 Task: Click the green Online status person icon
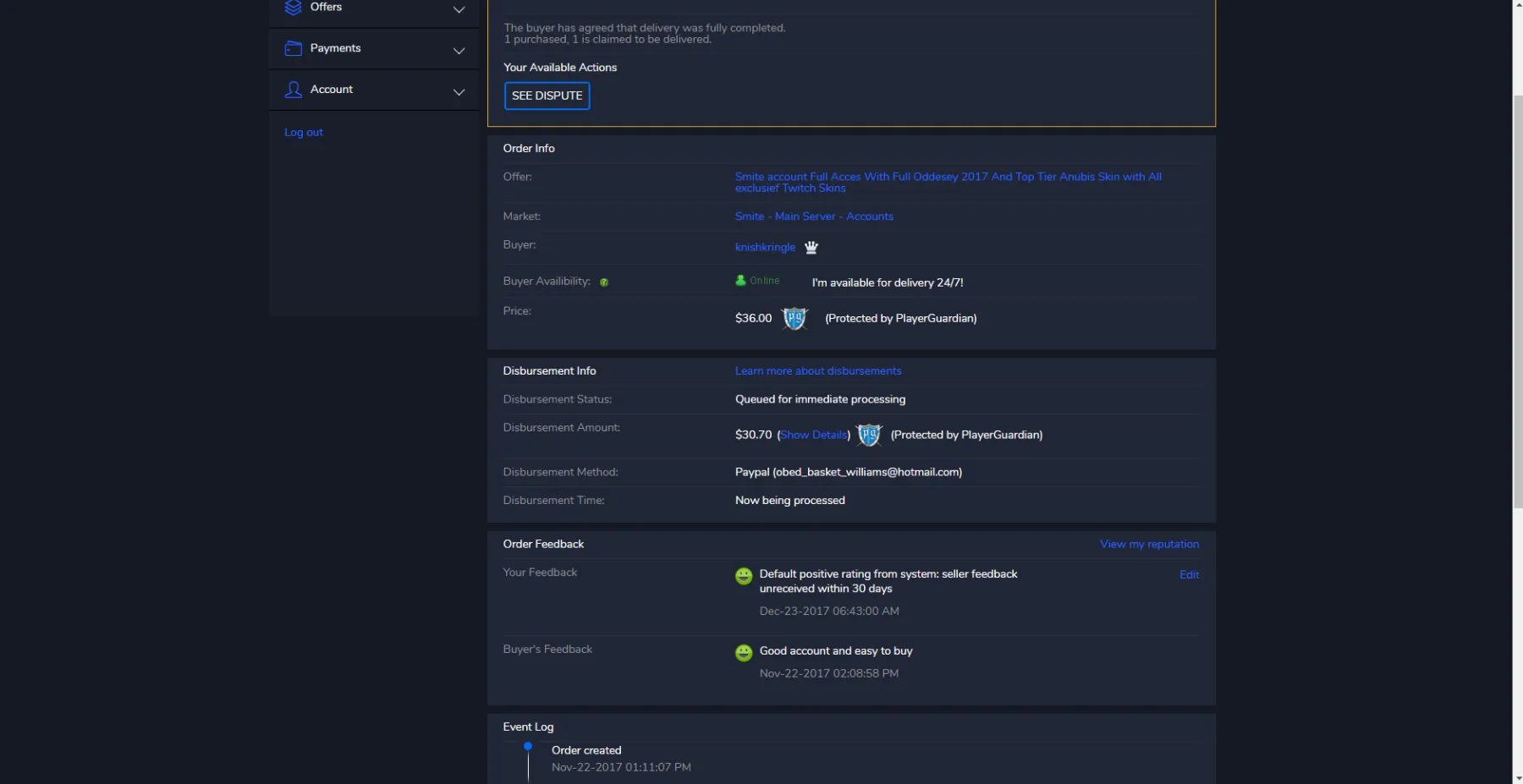click(740, 281)
